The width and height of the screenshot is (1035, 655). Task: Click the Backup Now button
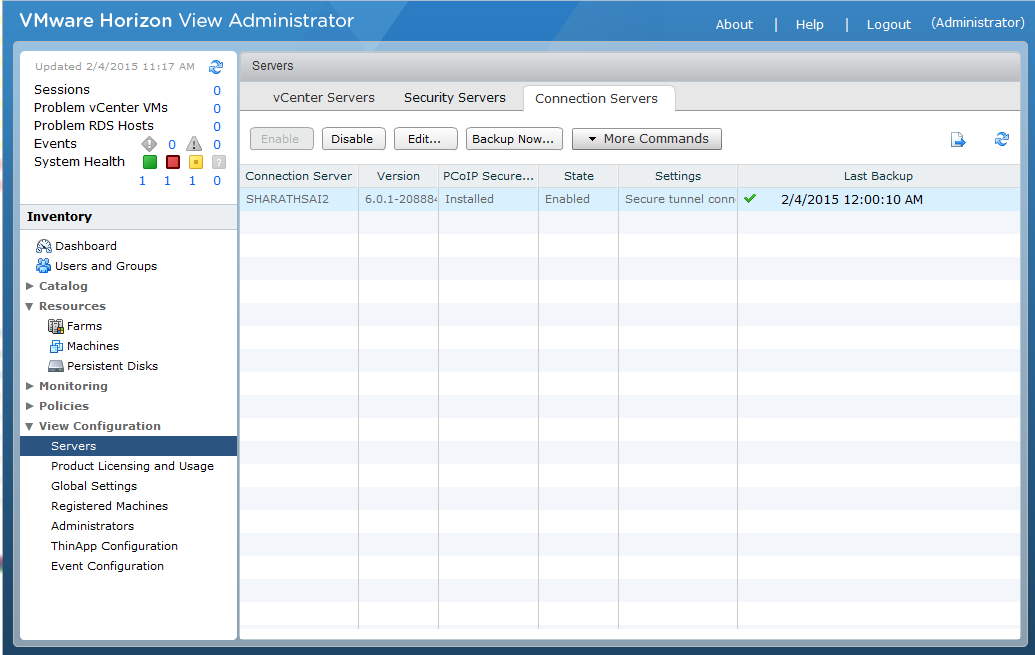click(513, 138)
